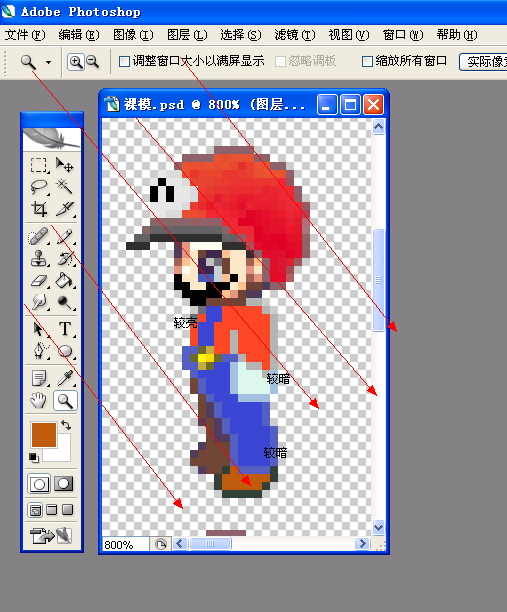
Task: Click the vertical scrollbar thumb
Action: 378,280
